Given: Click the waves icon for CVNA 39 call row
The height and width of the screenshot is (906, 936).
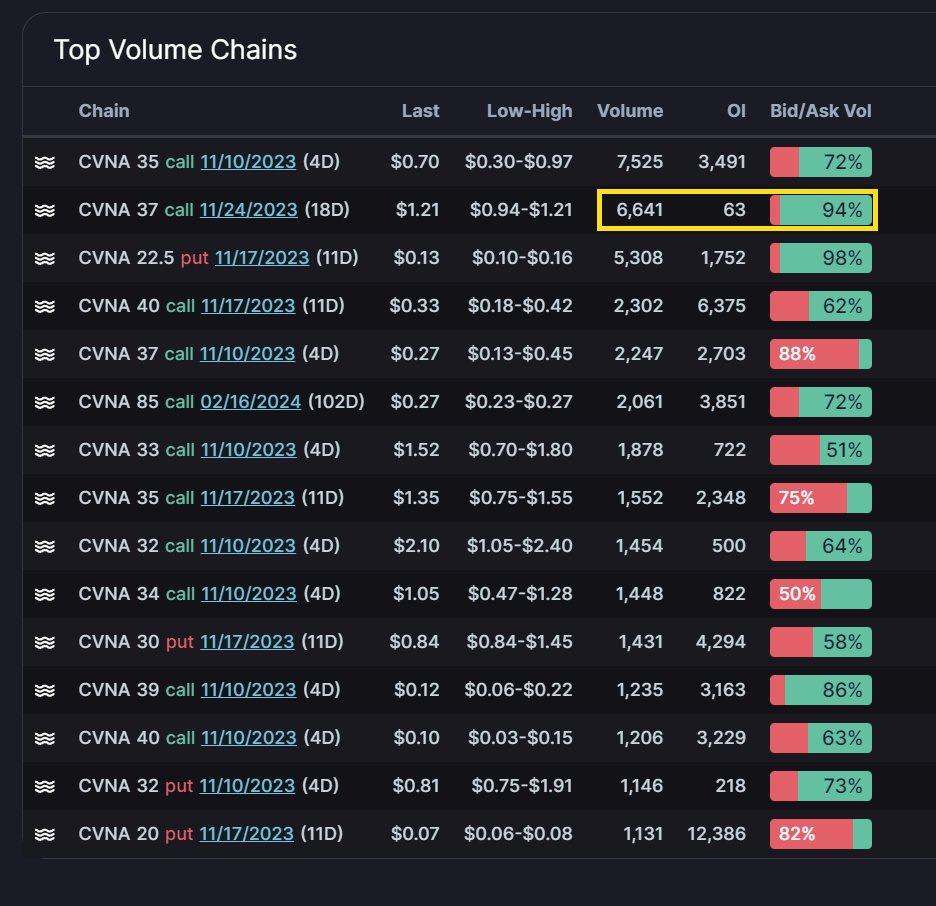Looking at the screenshot, I should pos(45,690).
